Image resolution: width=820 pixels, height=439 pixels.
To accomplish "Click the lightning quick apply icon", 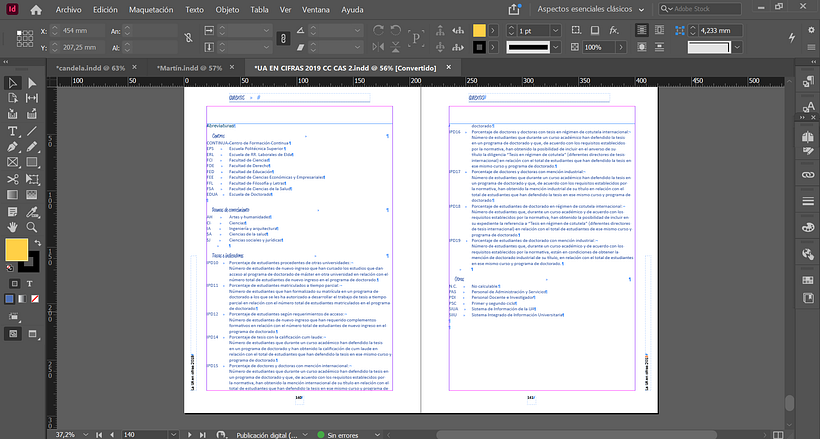I will tap(792, 37).
